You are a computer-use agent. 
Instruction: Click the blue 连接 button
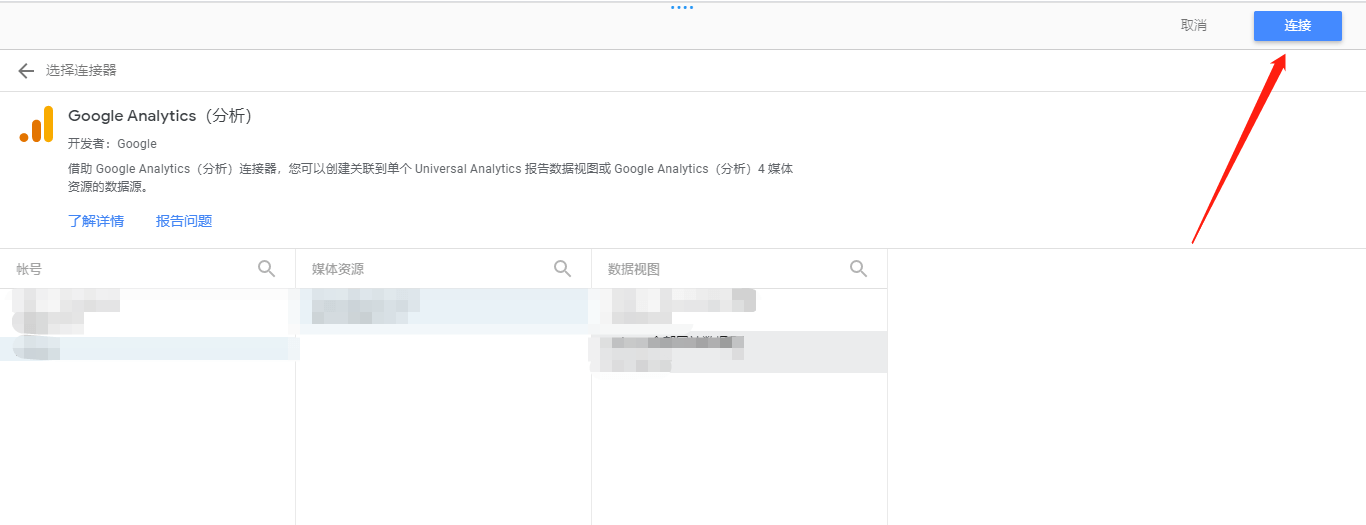point(1297,26)
